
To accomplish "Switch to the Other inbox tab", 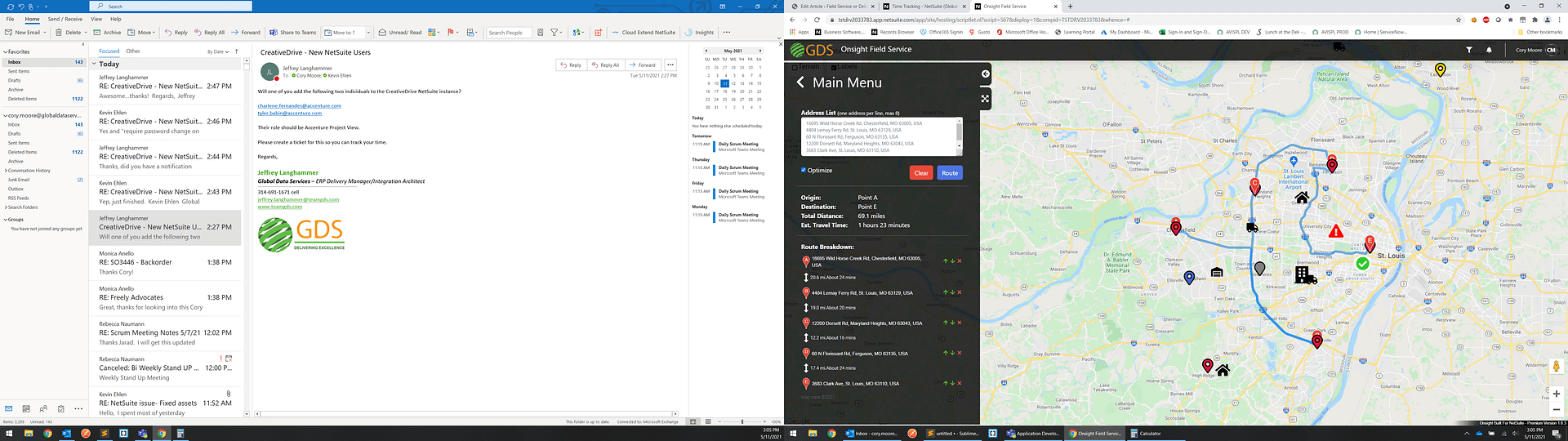I will [x=133, y=51].
